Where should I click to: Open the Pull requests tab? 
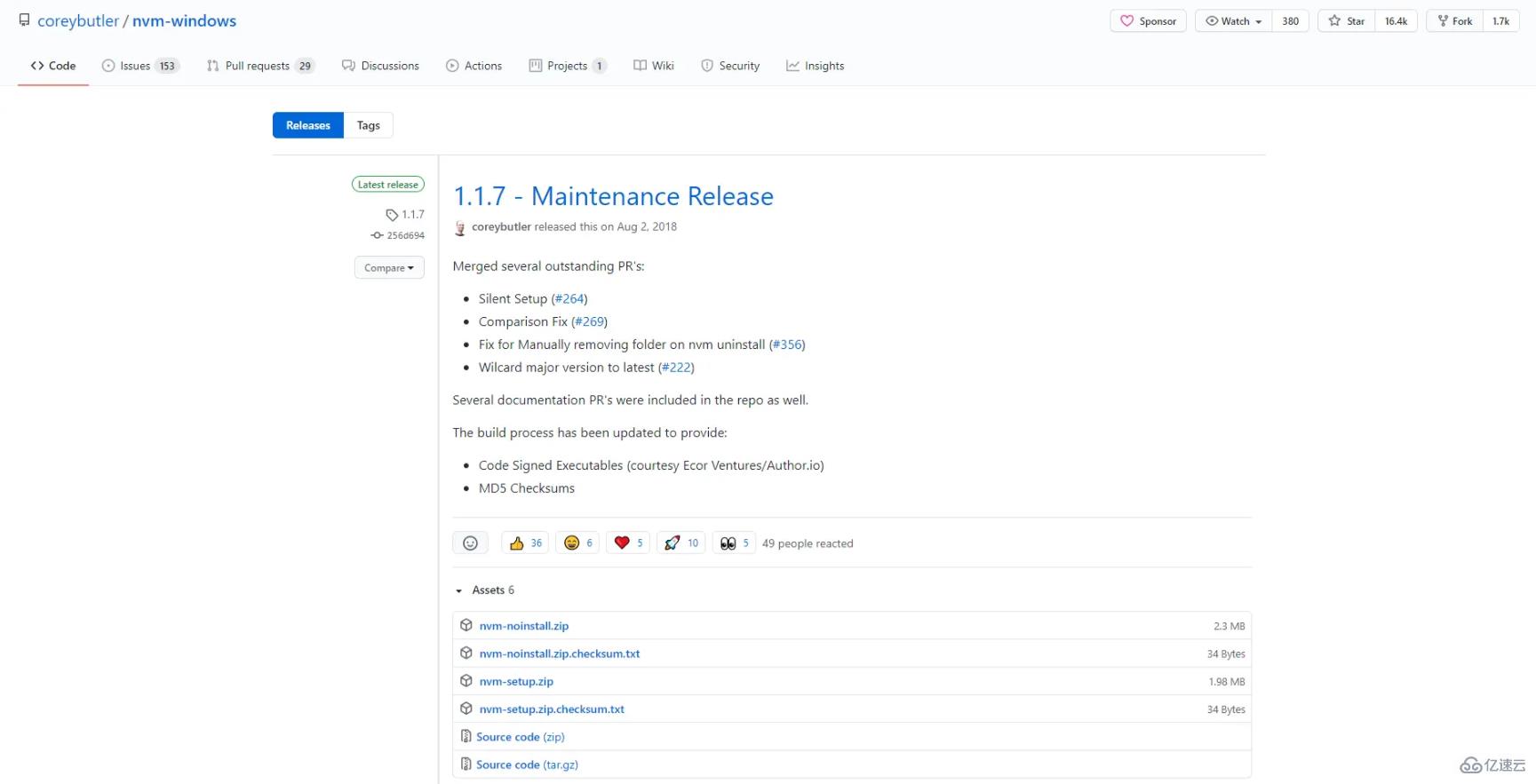point(260,66)
